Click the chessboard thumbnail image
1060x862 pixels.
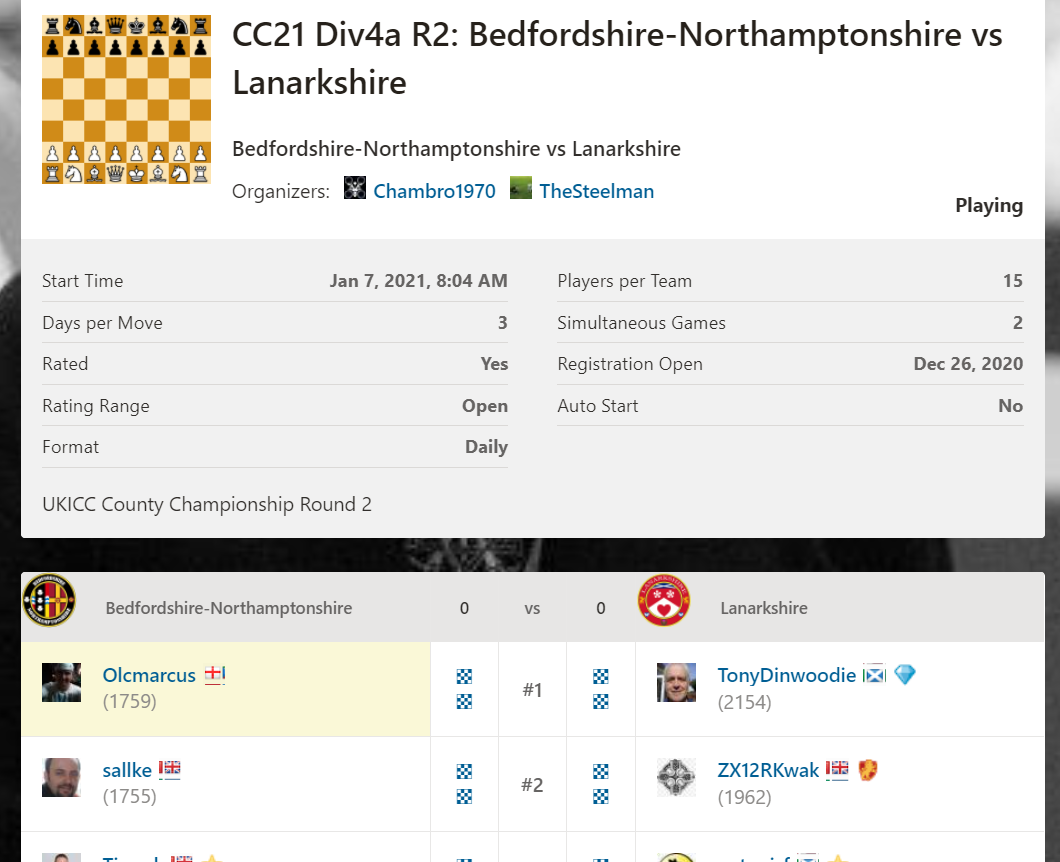(126, 99)
